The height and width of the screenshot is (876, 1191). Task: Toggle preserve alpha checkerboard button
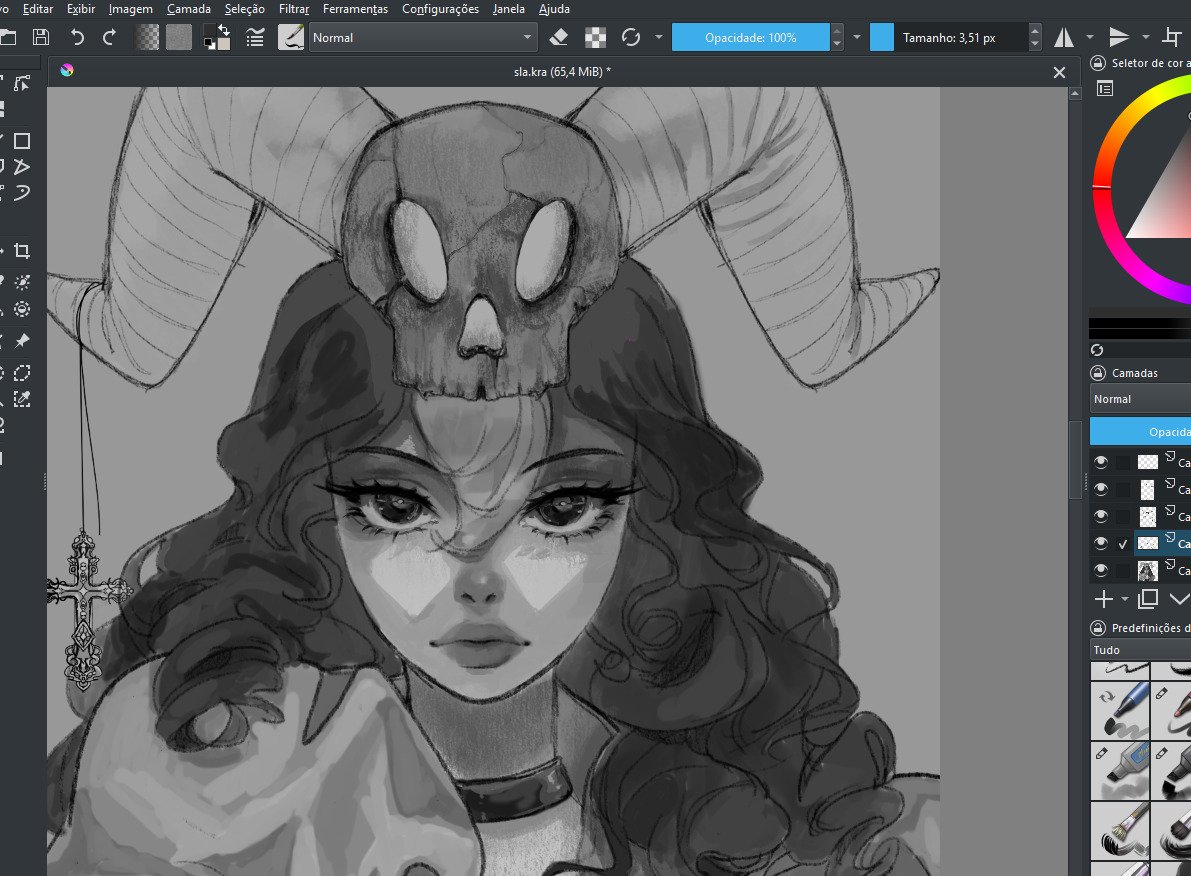tap(596, 37)
